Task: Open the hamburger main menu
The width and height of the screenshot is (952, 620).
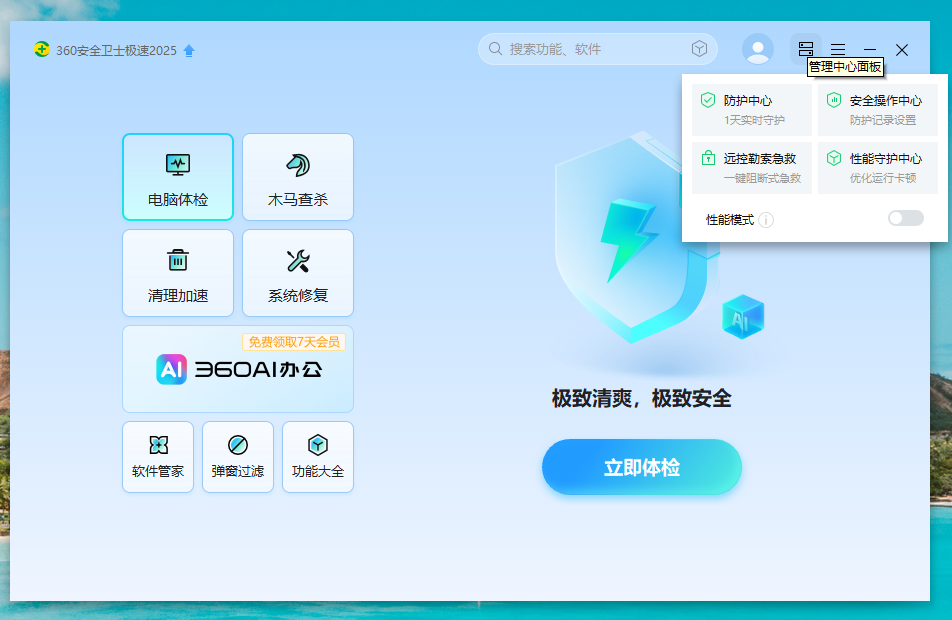Action: click(x=838, y=49)
